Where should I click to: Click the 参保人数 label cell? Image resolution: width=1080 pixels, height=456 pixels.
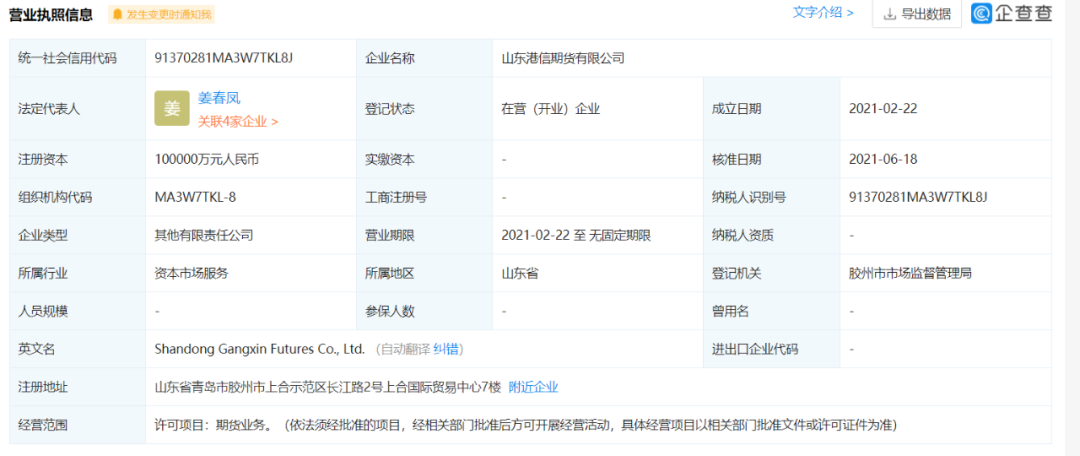point(424,311)
